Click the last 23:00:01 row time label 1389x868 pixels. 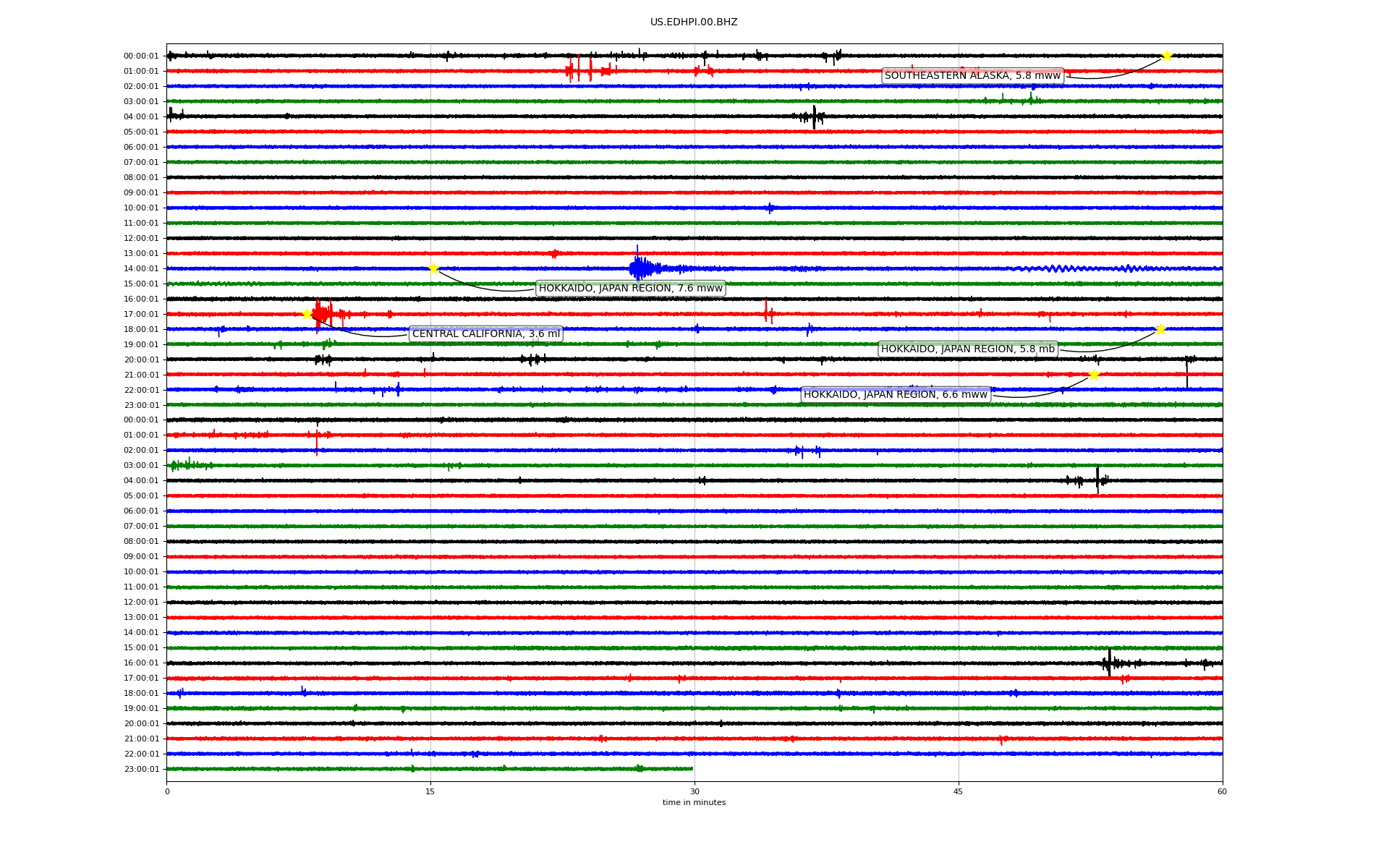point(141,770)
